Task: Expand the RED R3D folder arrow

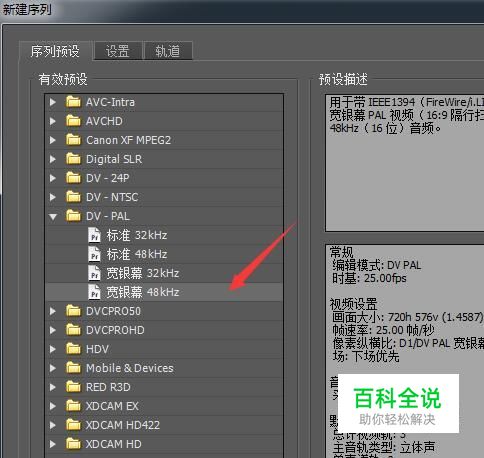Action: 53,387
